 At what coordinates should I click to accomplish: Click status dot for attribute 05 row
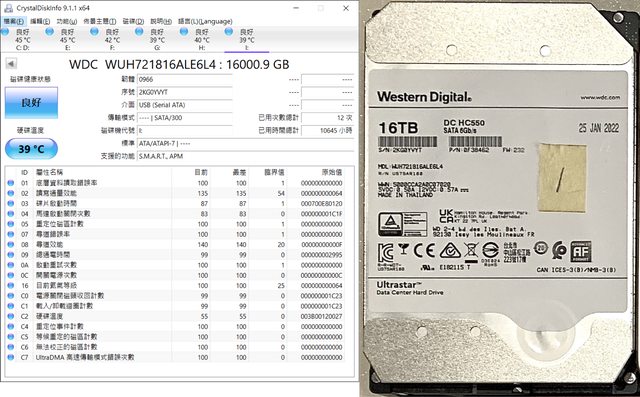tap(11, 224)
